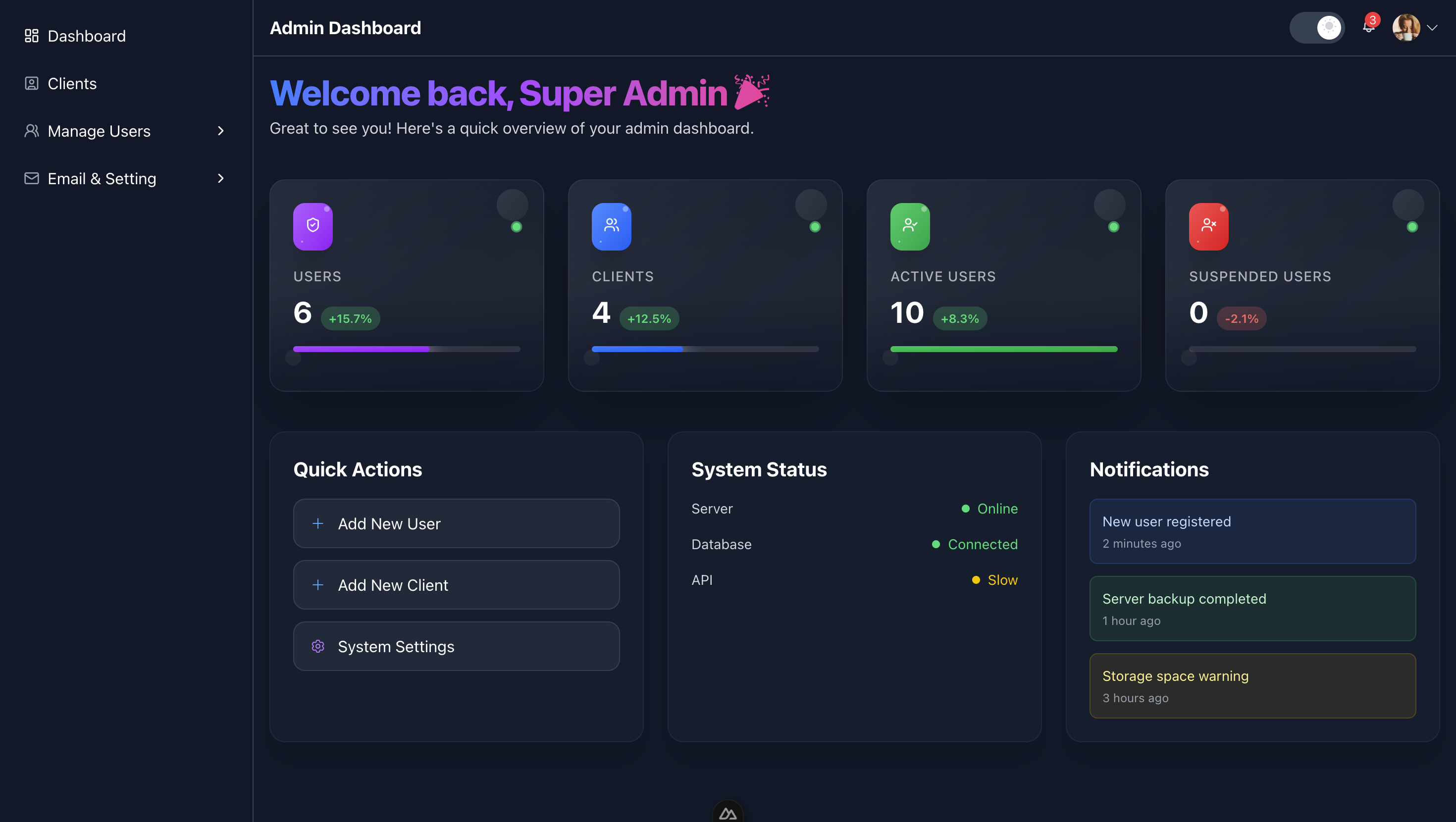
Task: Toggle the dark/light theme switch
Action: coord(1317,27)
